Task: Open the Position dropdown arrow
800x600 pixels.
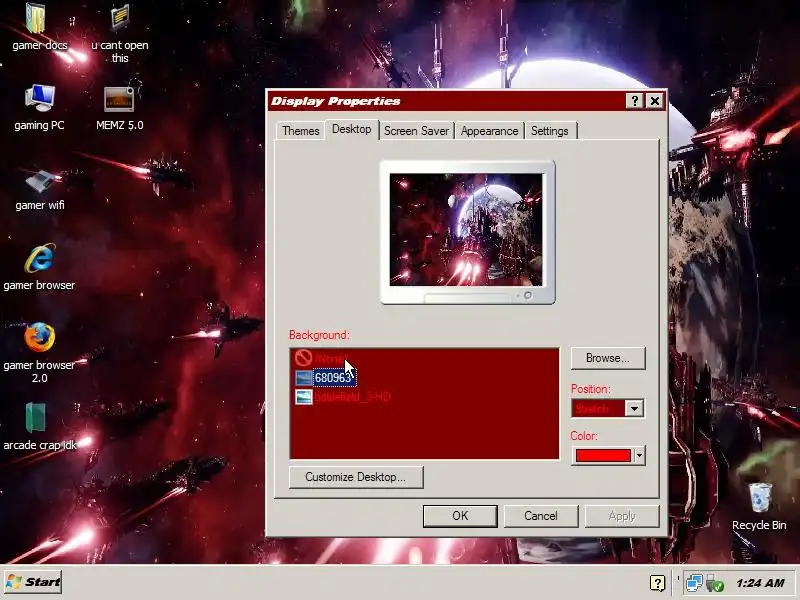Action: (634, 408)
